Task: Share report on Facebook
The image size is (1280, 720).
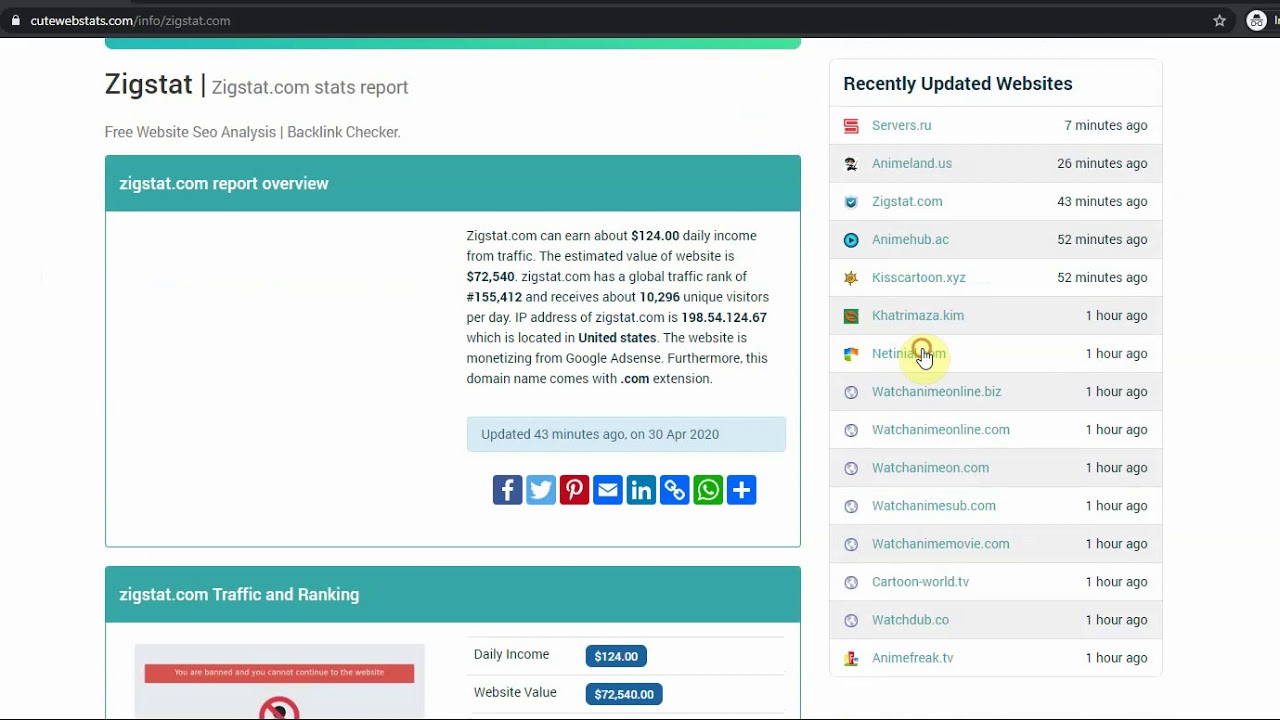Action: (507, 490)
